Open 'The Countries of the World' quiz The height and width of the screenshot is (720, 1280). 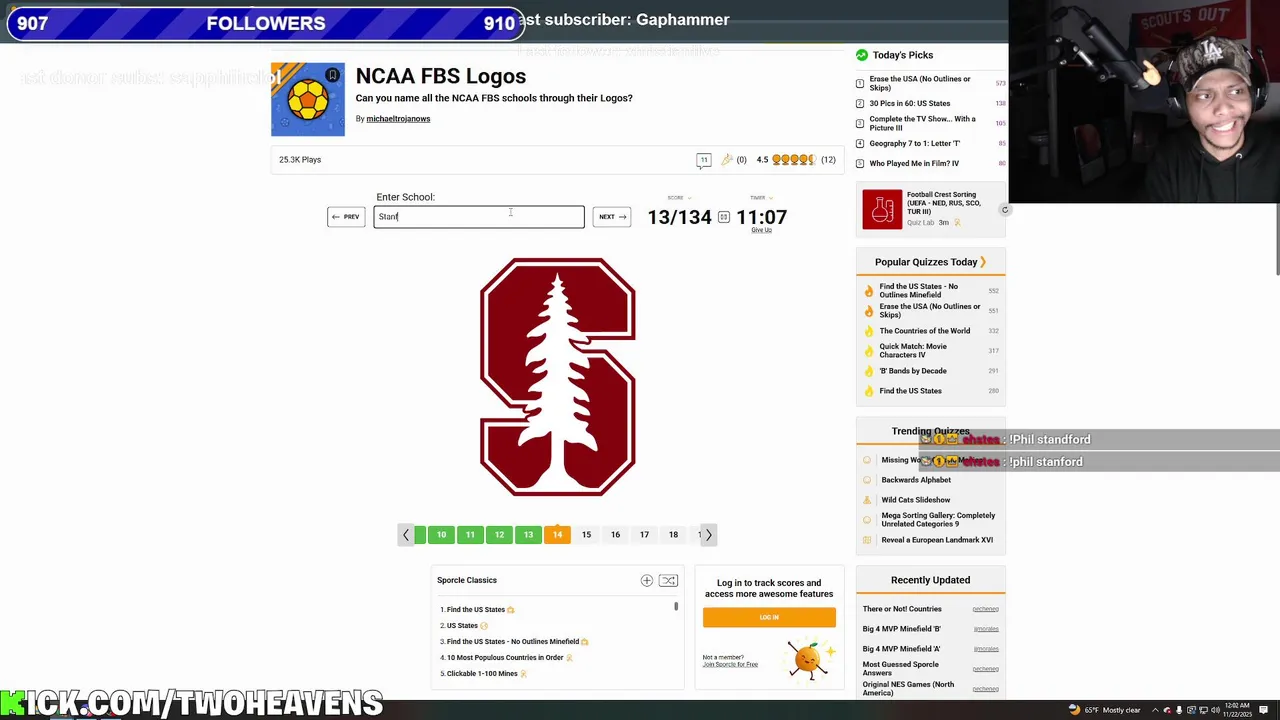click(925, 331)
